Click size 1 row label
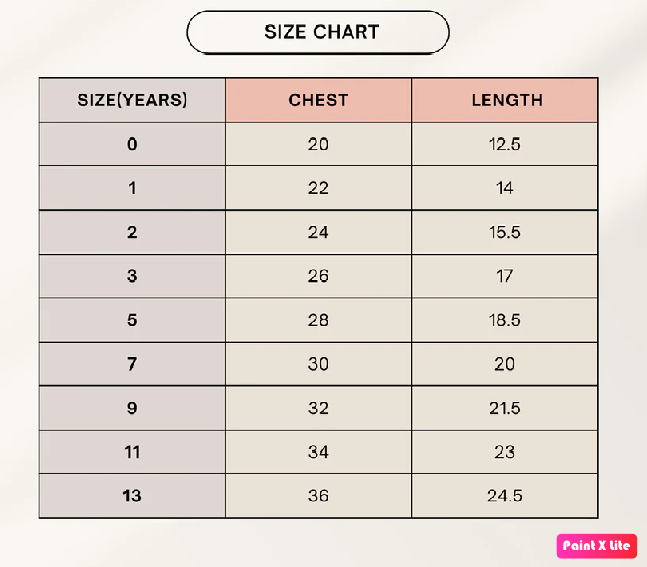647x567 pixels. [x=132, y=188]
